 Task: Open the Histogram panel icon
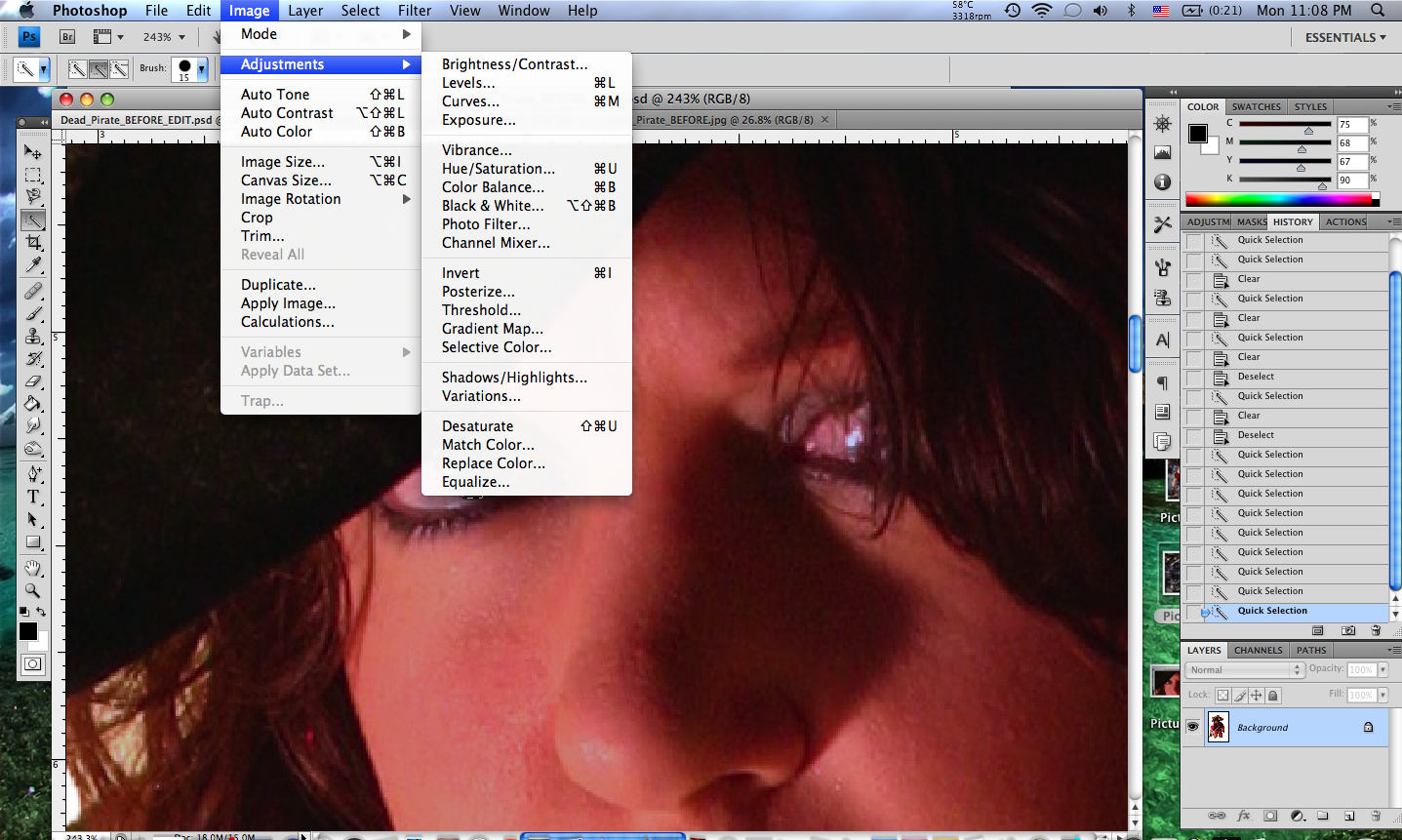[x=1162, y=153]
